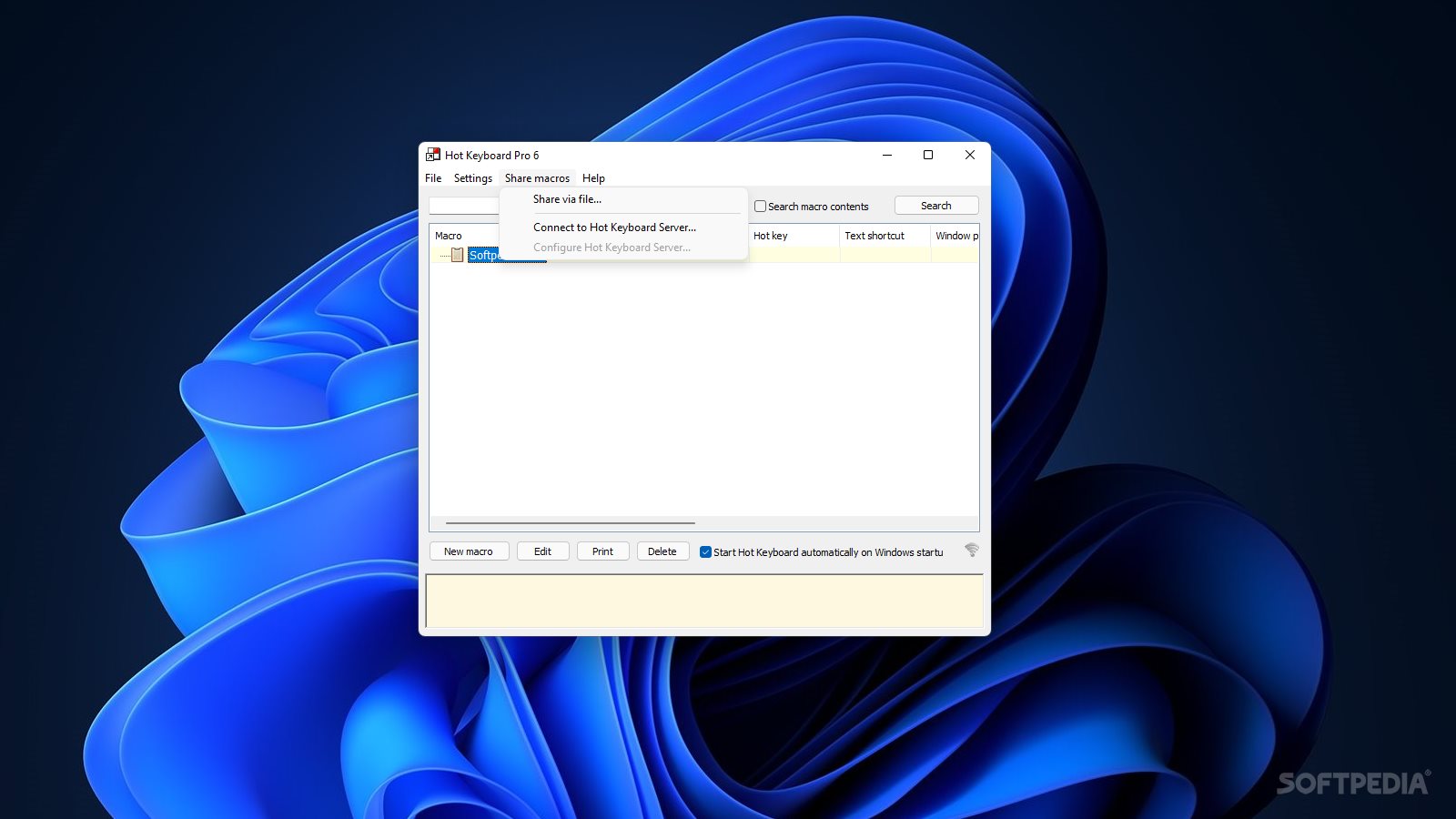Open the File menu
Screen dimensions: 1456x819
[433, 178]
